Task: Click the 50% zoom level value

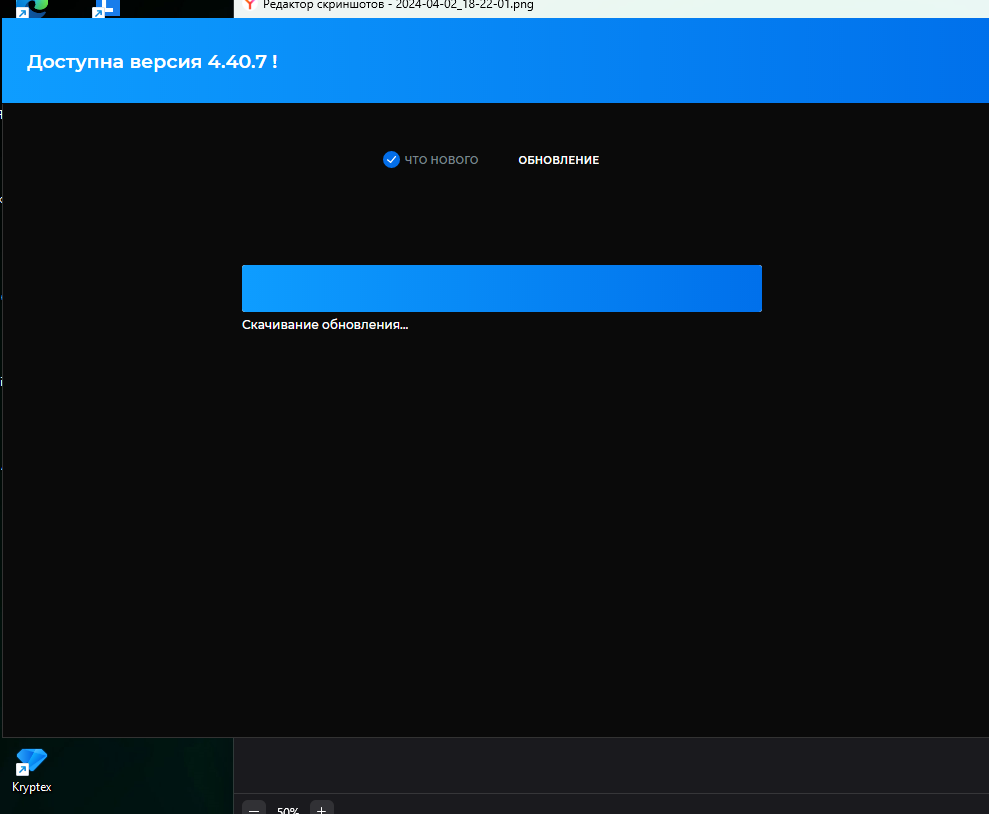Action: [x=288, y=810]
